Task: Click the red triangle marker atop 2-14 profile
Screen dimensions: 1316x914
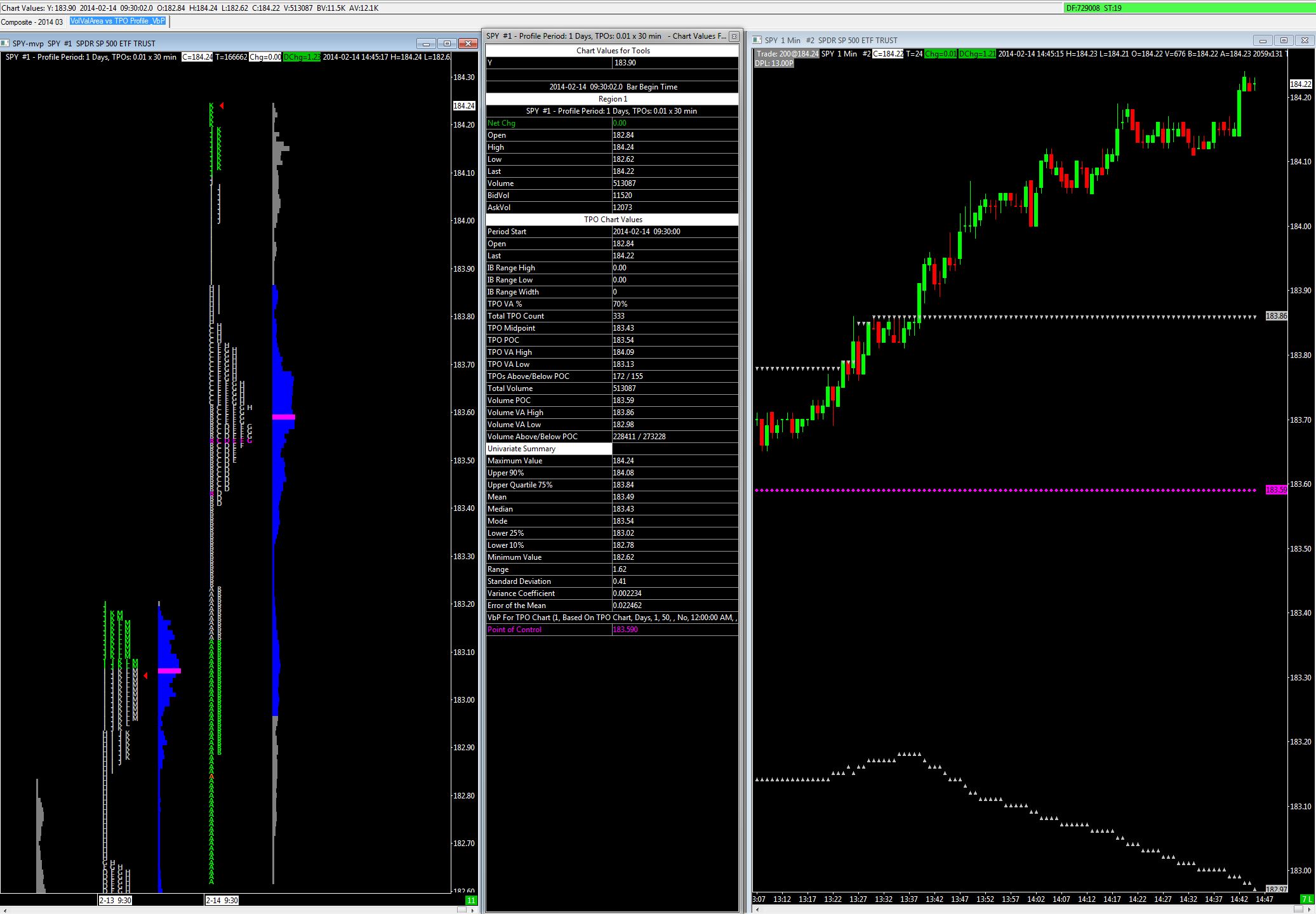Action: coord(222,105)
